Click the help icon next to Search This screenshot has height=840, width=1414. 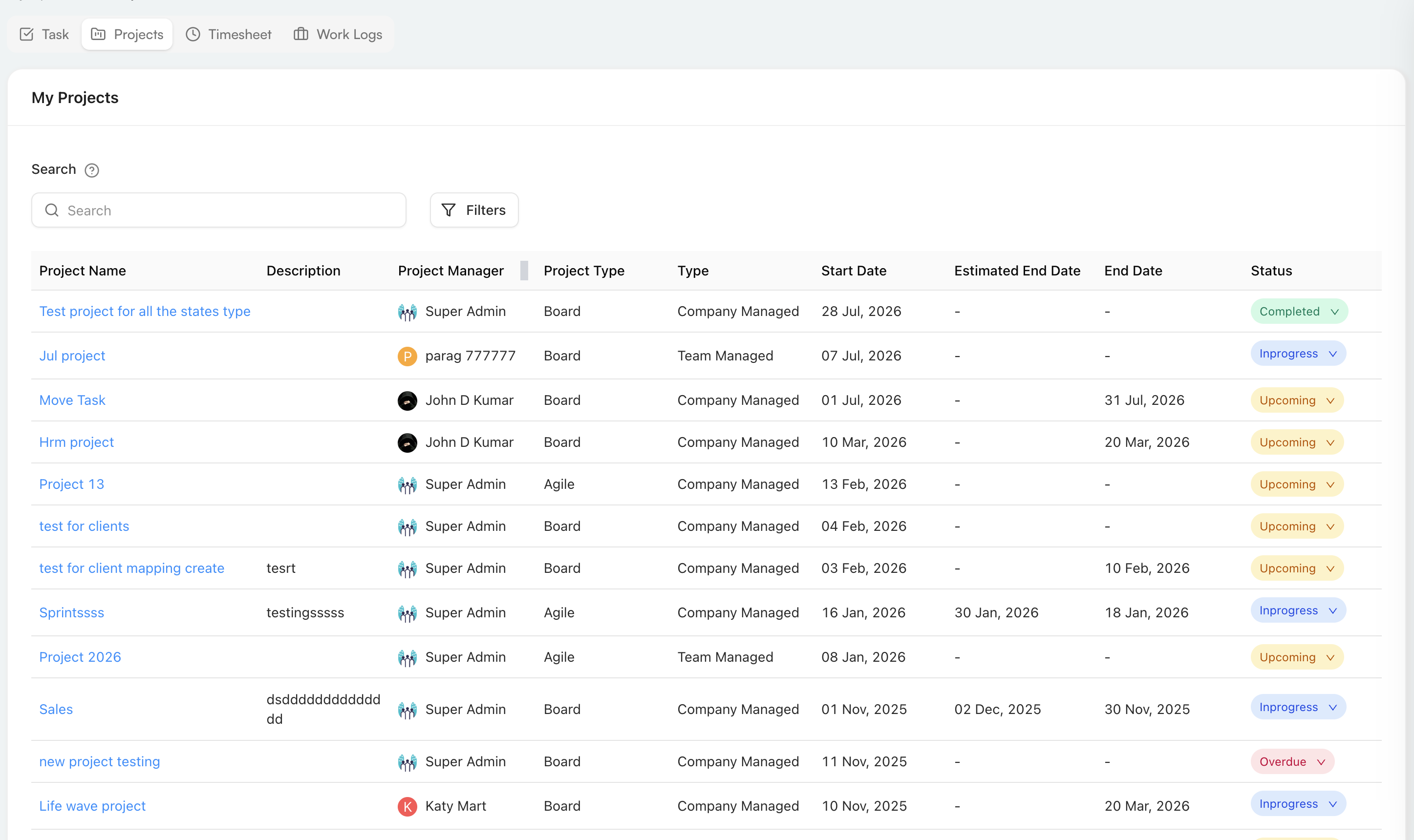tap(92, 170)
